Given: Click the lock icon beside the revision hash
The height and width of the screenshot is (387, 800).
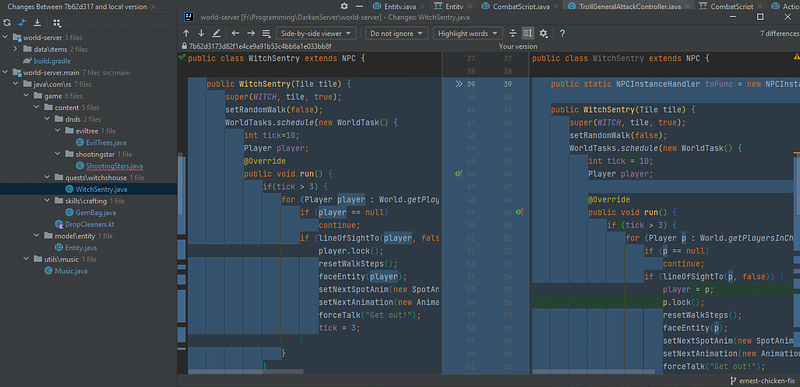Looking at the screenshot, I should pos(184,46).
